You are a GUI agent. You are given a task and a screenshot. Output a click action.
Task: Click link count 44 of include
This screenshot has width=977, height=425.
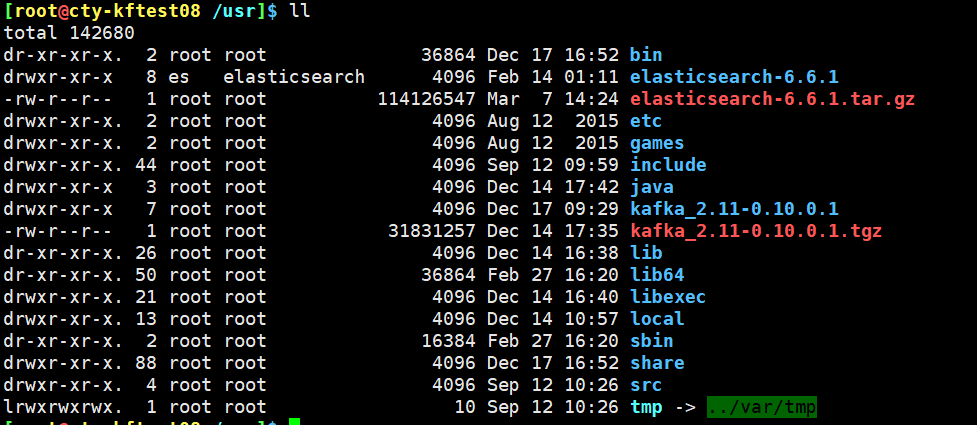[146, 165]
